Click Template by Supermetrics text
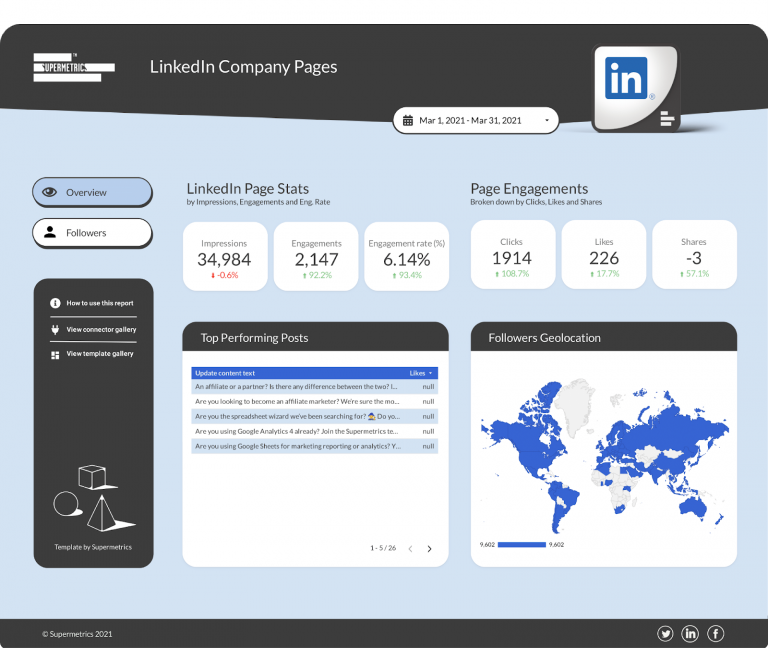 tap(93, 547)
